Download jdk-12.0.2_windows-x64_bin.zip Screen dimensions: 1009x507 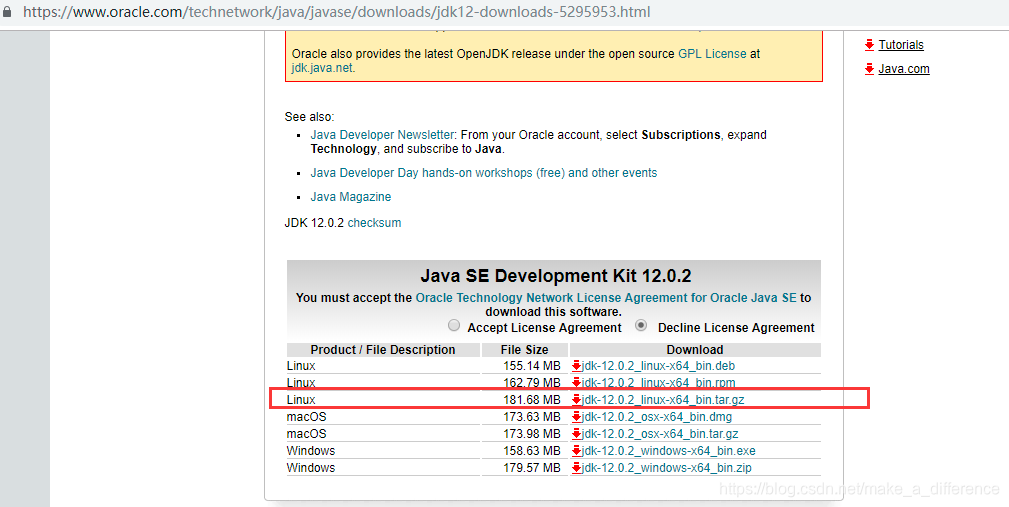(667, 468)
